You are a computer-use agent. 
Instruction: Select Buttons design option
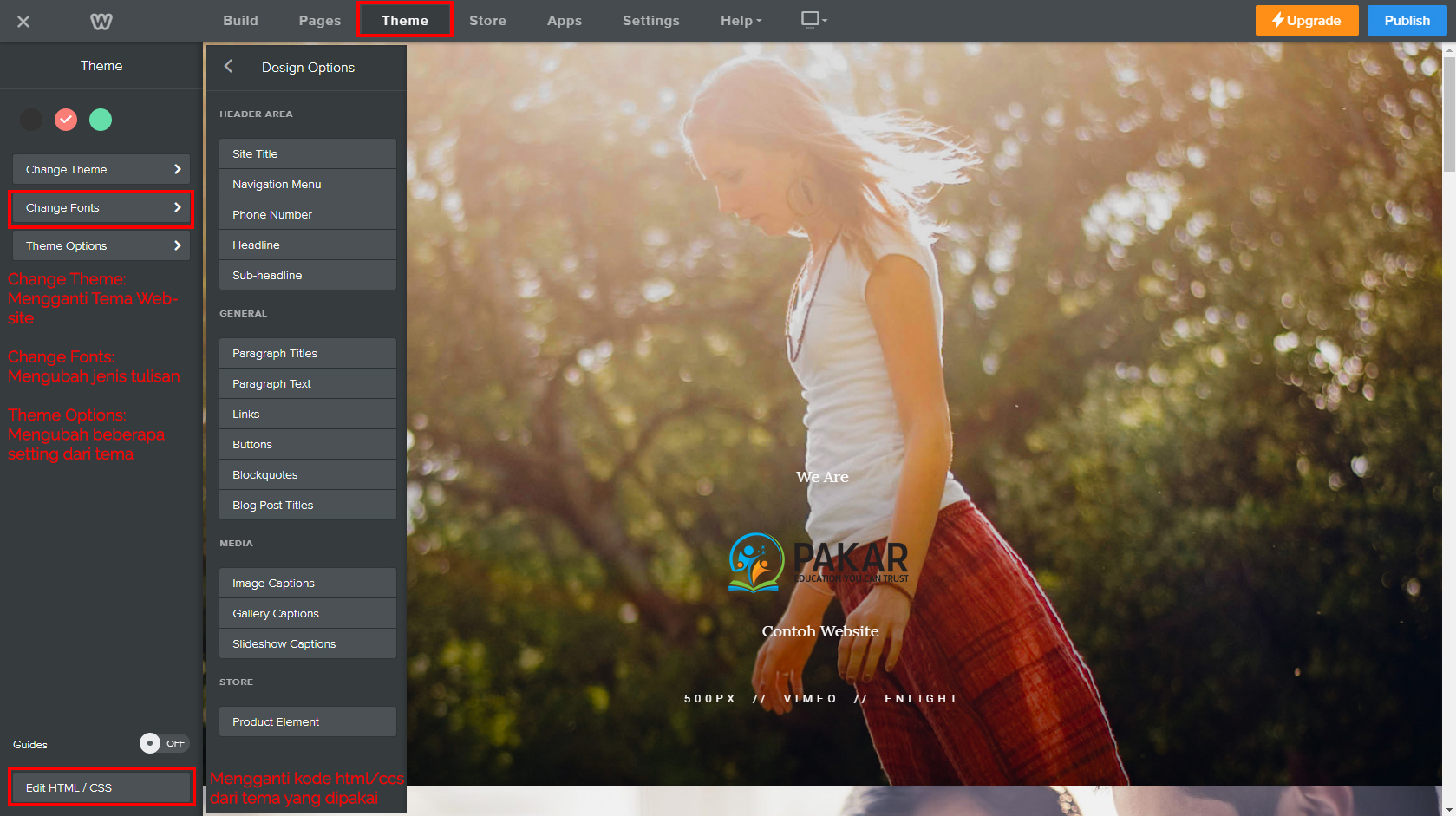tap(308, 444)
